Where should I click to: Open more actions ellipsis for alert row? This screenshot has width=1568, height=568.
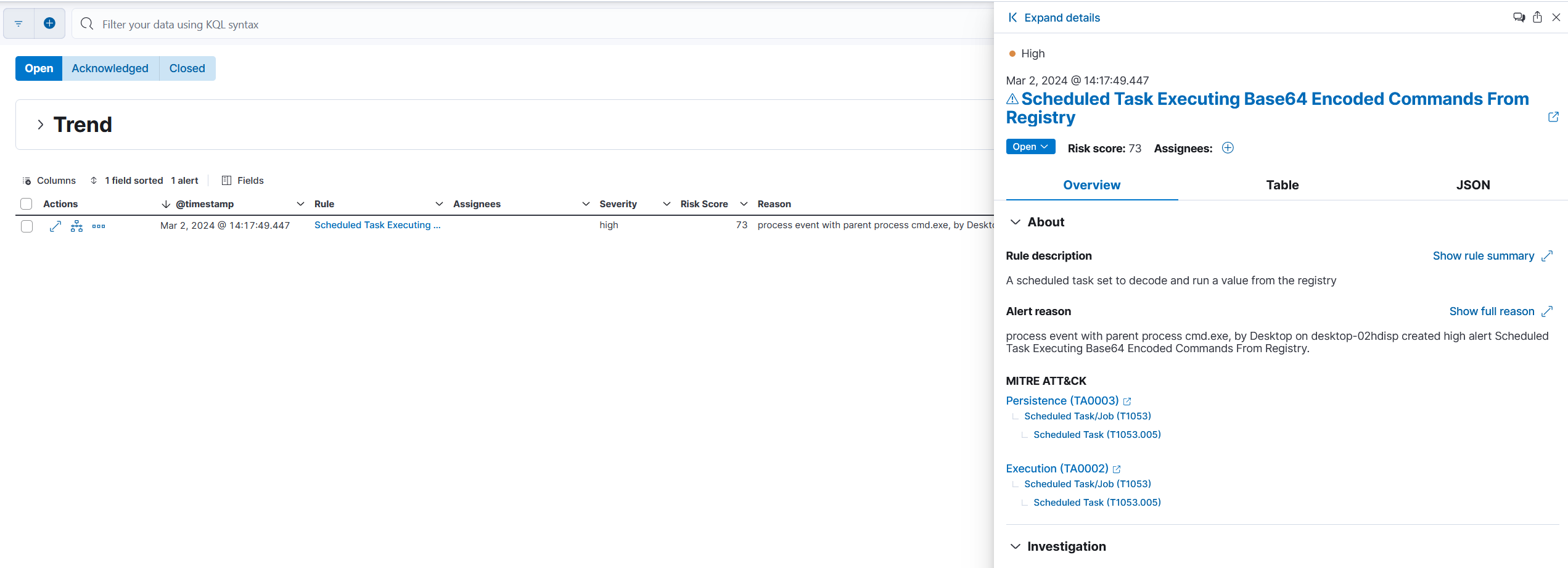[99, 226]
